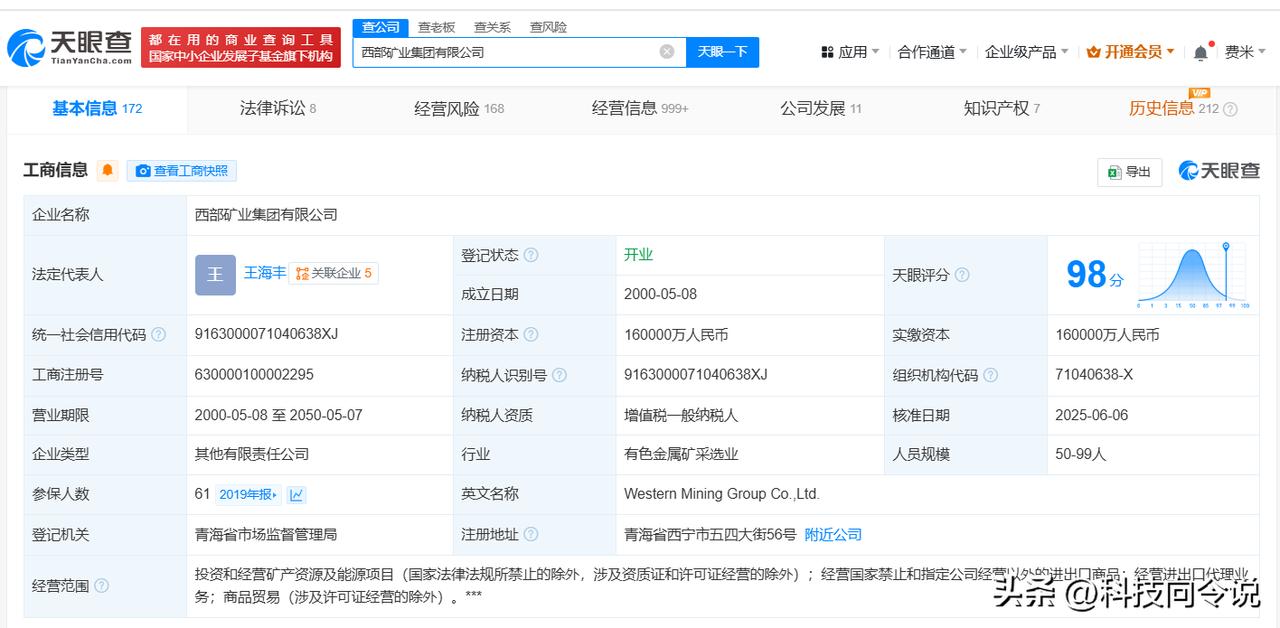Switch to 公司发展 tab
The width and height of the screenshot is (1280, 628).
click(x=821, y=108)
